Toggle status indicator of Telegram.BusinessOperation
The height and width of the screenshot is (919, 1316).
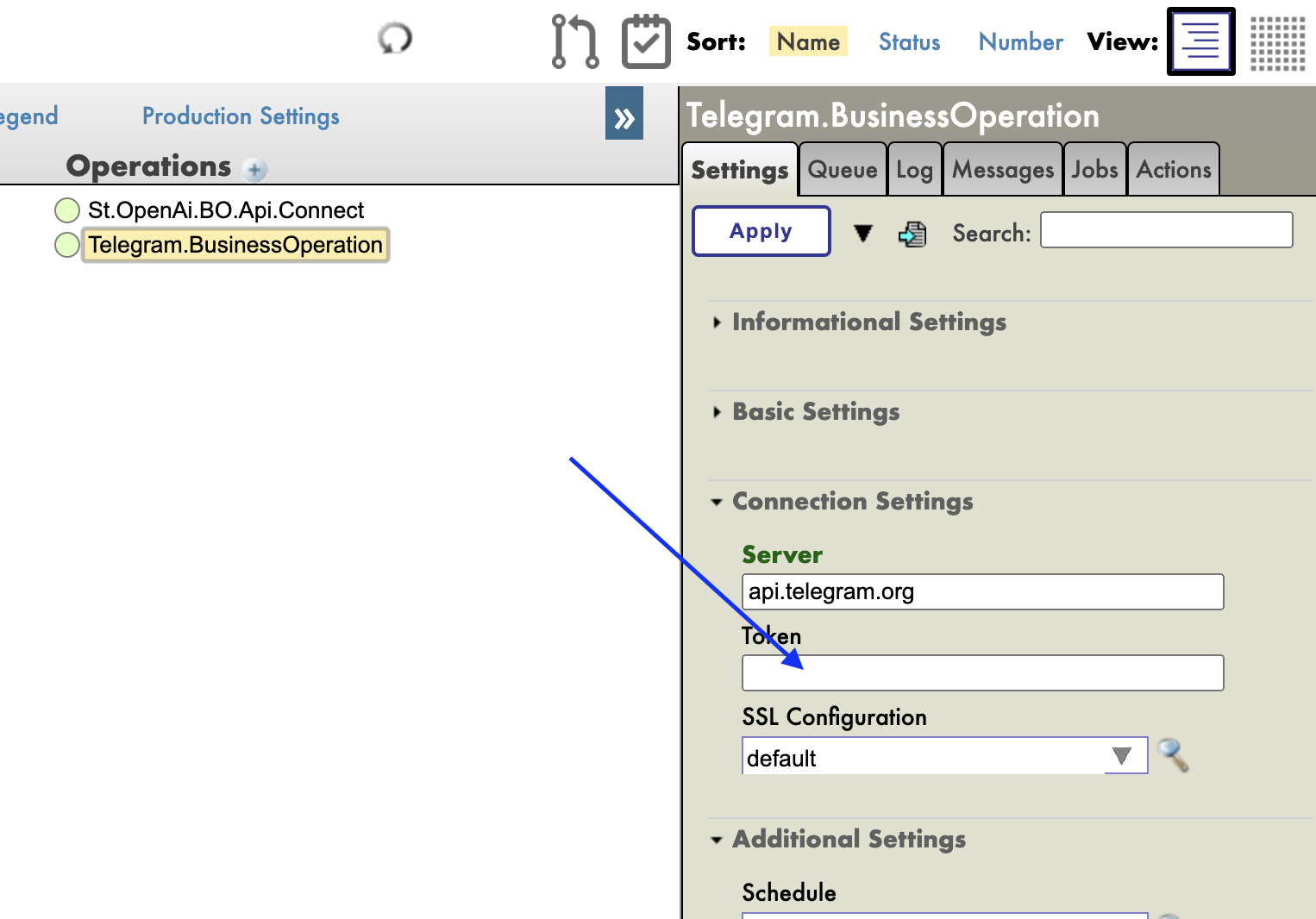point(67,245)
